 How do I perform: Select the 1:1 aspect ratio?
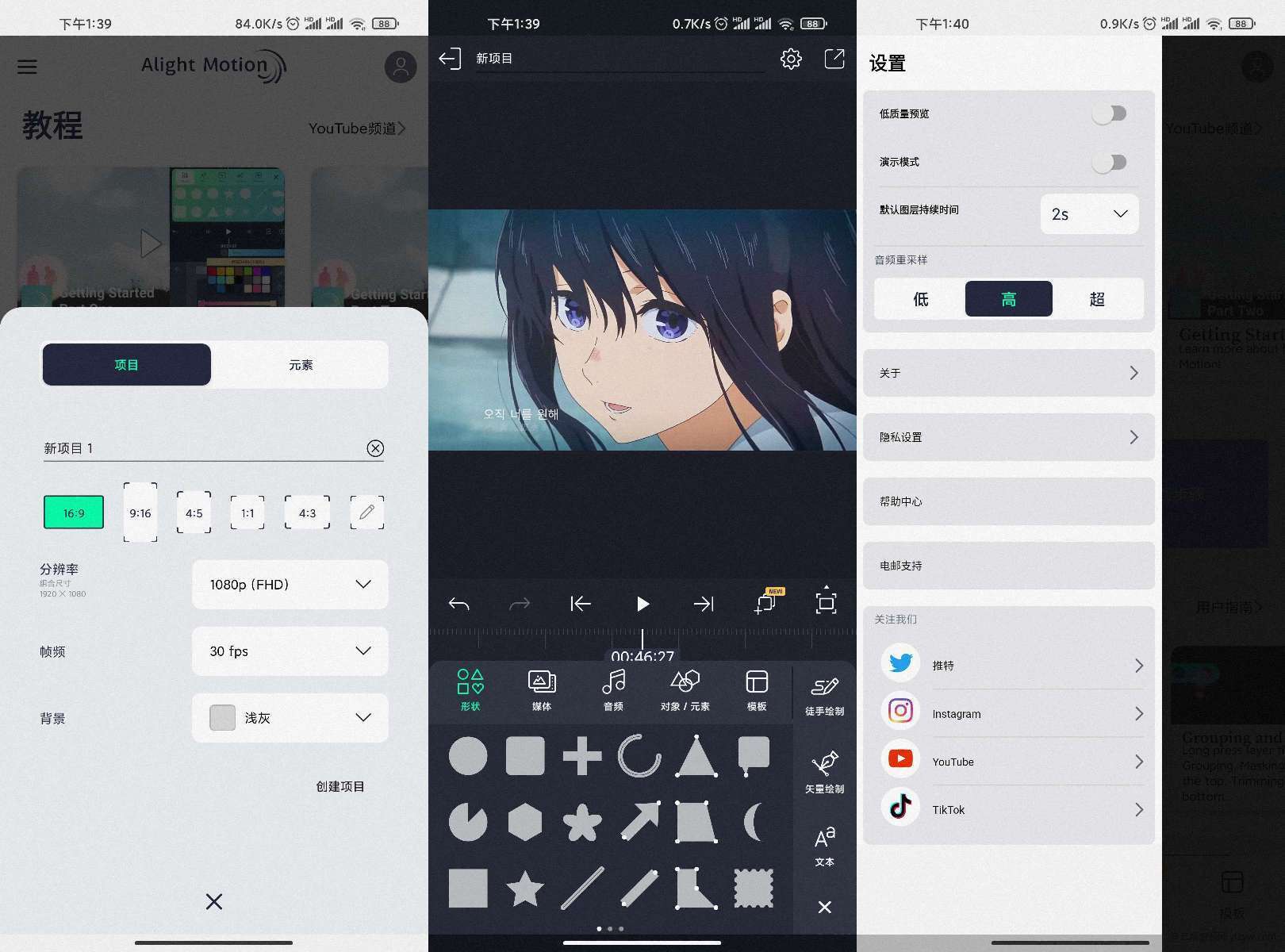pos(247,512)
